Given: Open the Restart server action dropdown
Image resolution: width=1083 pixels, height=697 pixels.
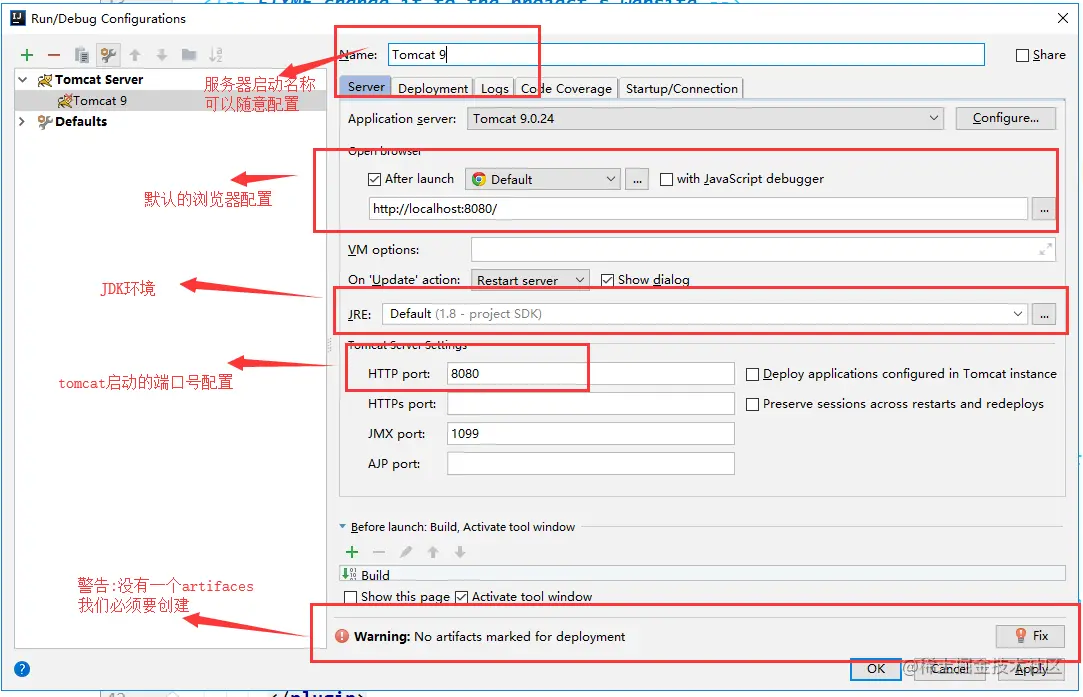Looking at the screenshot, I should click(x=530, y=280).
